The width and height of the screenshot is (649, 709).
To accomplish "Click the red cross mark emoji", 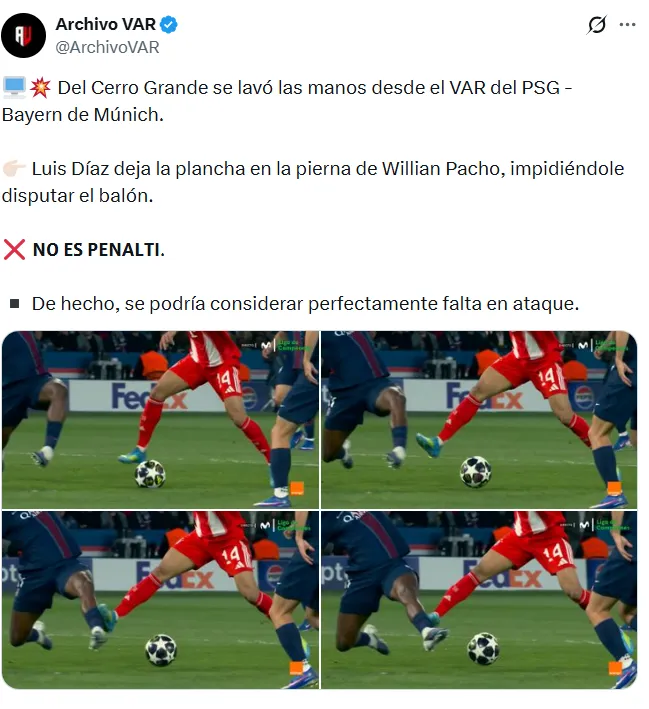I will pos(14,250).
